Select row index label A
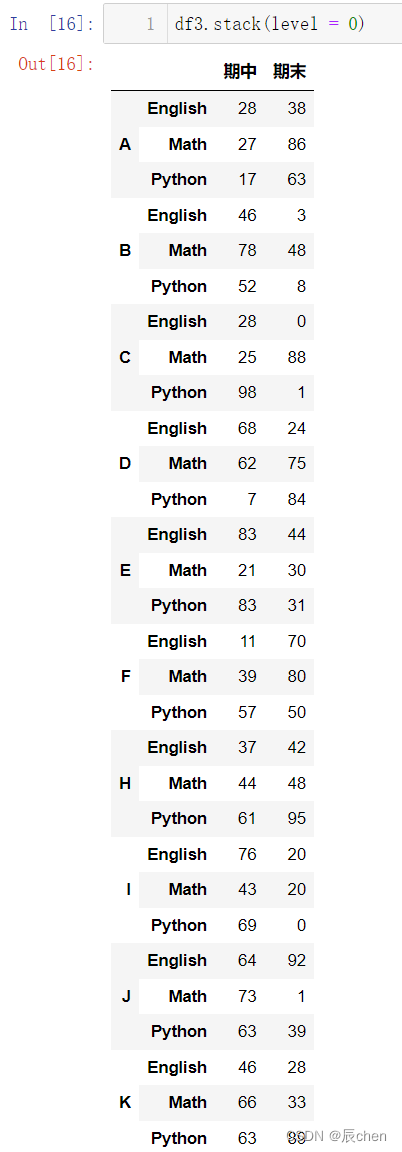The image size is (402, 1152). pos(125,145)
